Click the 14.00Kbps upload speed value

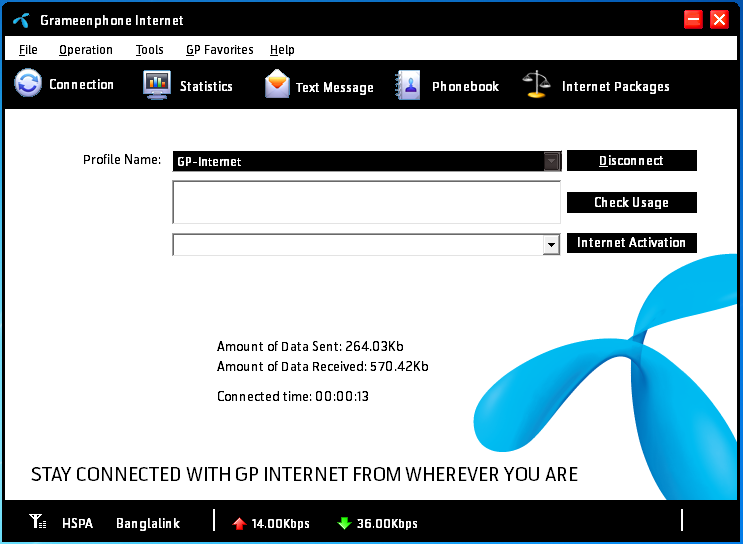[x=281, y=524]
